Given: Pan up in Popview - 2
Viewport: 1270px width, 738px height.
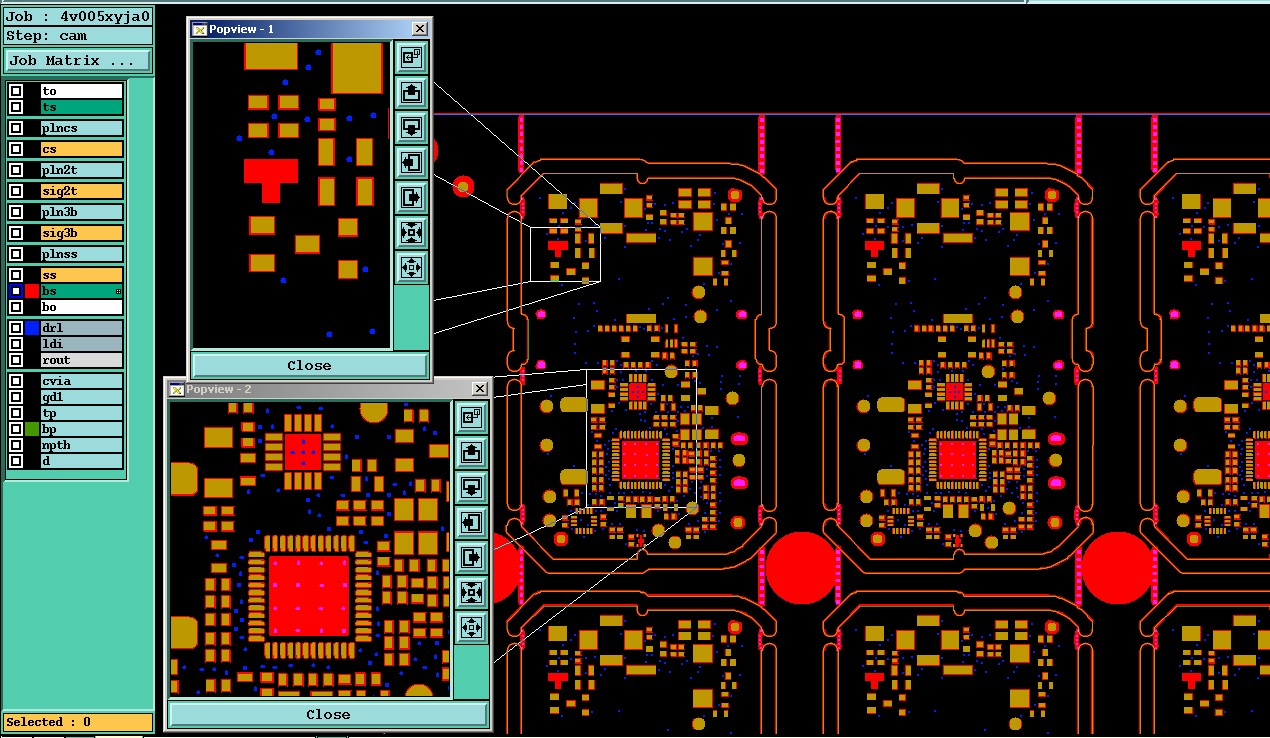Looking at the screenshot, I should [471, 452].
